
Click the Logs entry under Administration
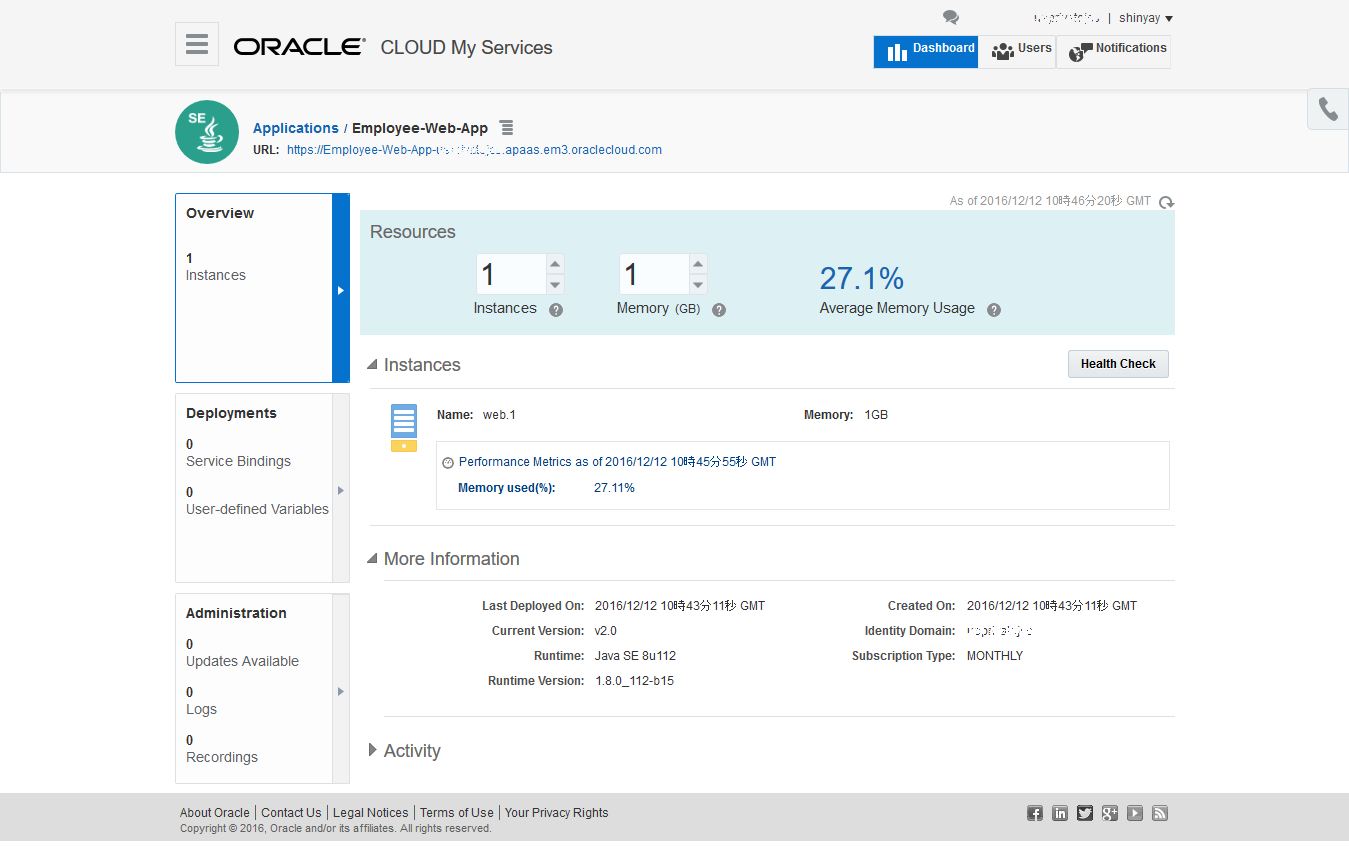pyautogui.click(x=201, y=709)
